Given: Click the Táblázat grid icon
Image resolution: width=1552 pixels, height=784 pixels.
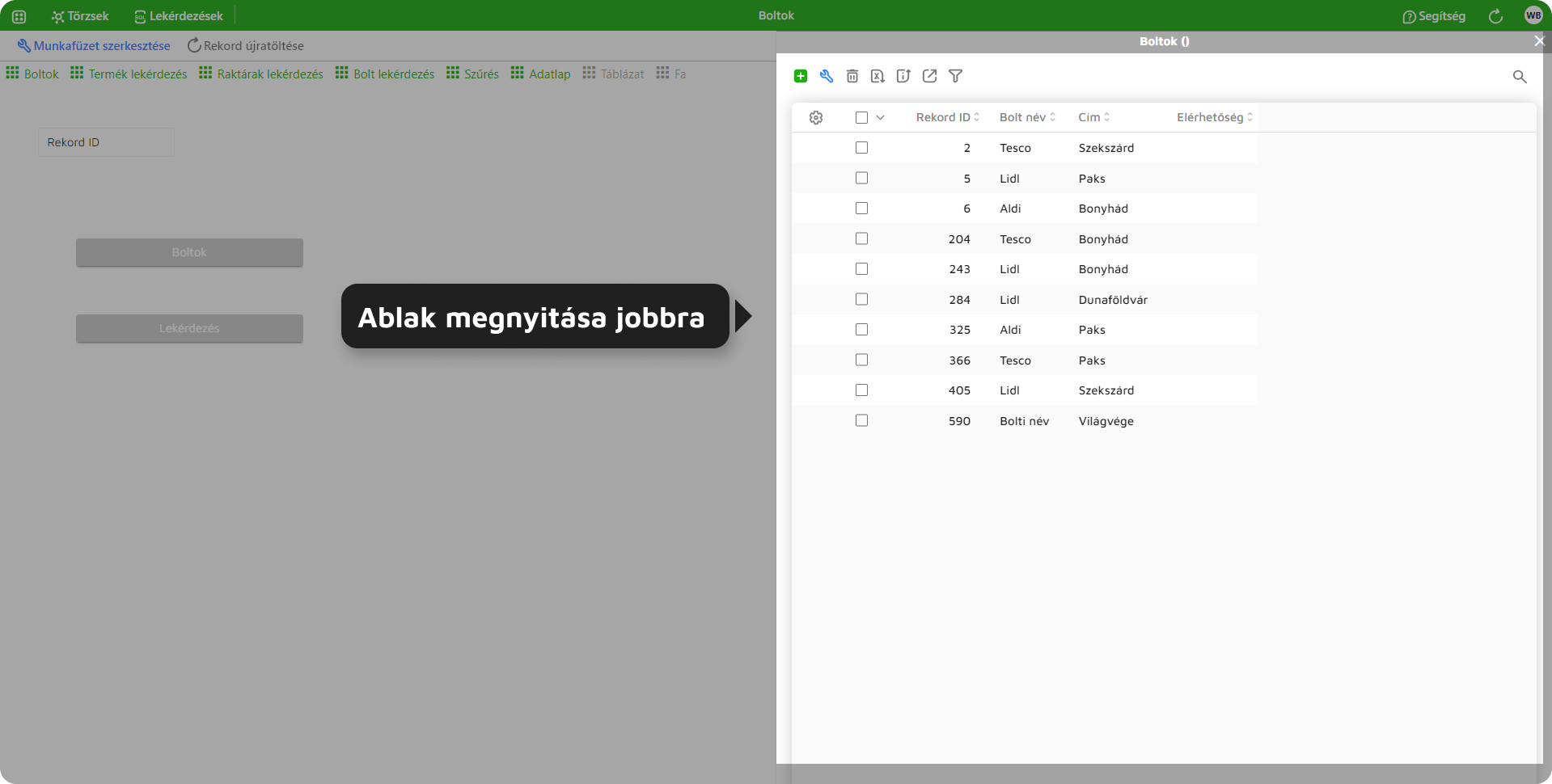Looking at the screenshot, I should [x=589, y=73].
